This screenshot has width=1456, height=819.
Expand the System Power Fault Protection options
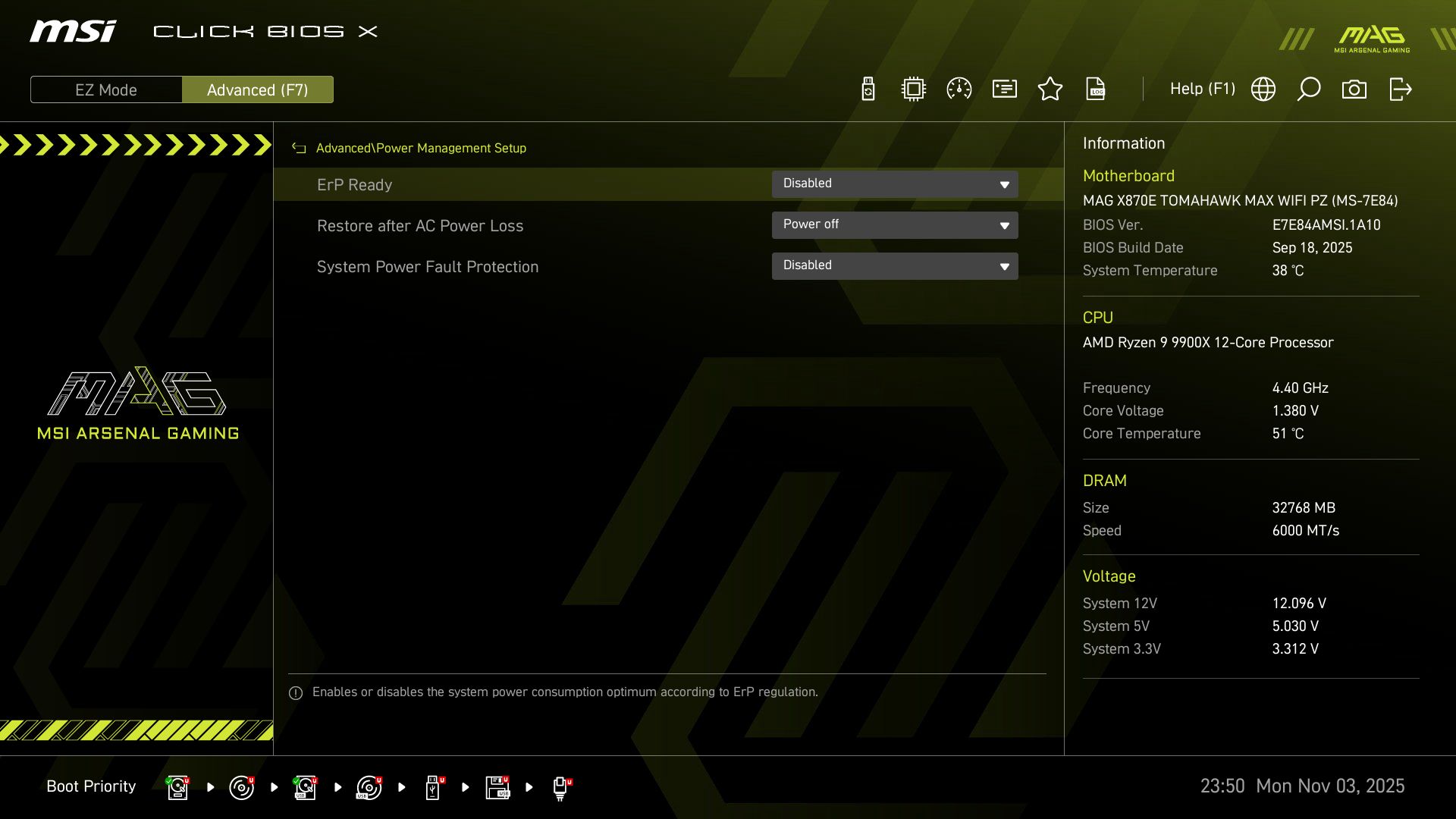[895, 265]
